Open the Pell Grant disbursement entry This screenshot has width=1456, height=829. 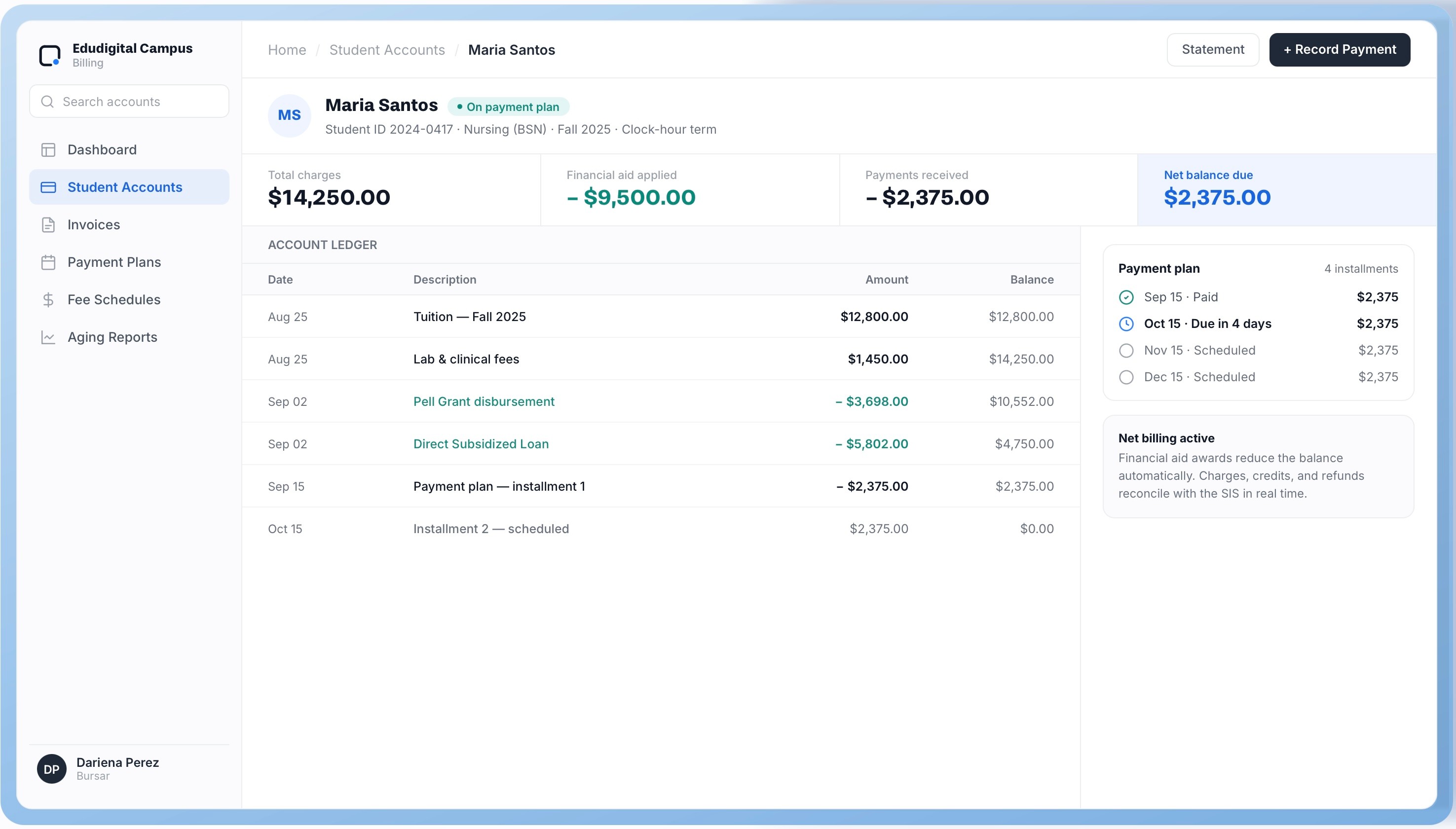pyautogui.click(x=661, y=401)
